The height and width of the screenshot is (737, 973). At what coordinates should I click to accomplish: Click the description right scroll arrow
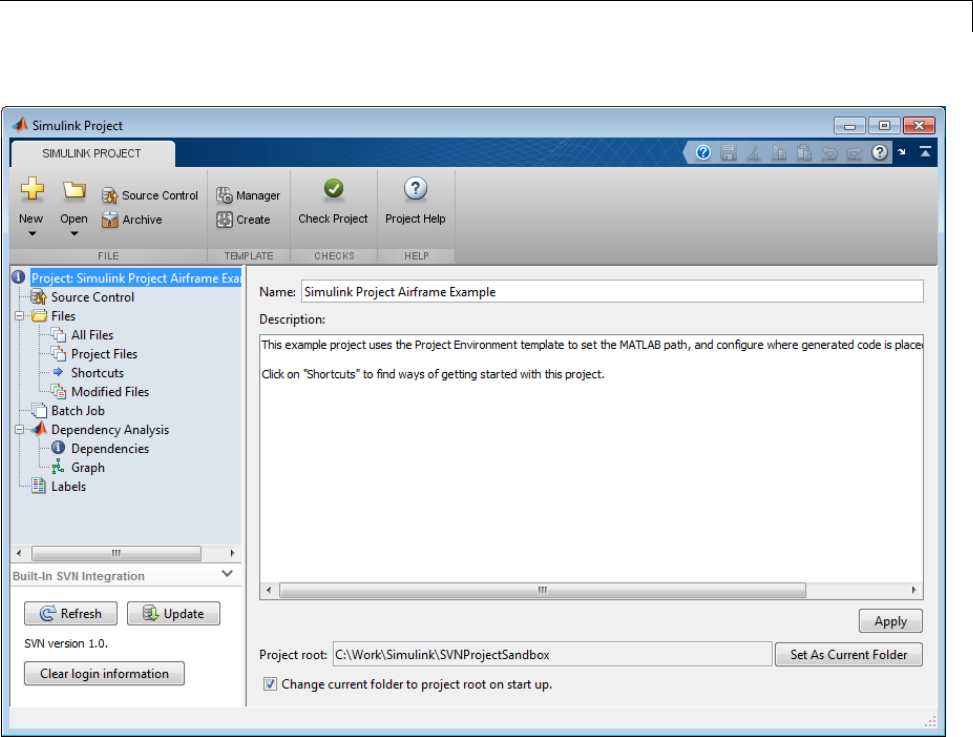point(914,590)
